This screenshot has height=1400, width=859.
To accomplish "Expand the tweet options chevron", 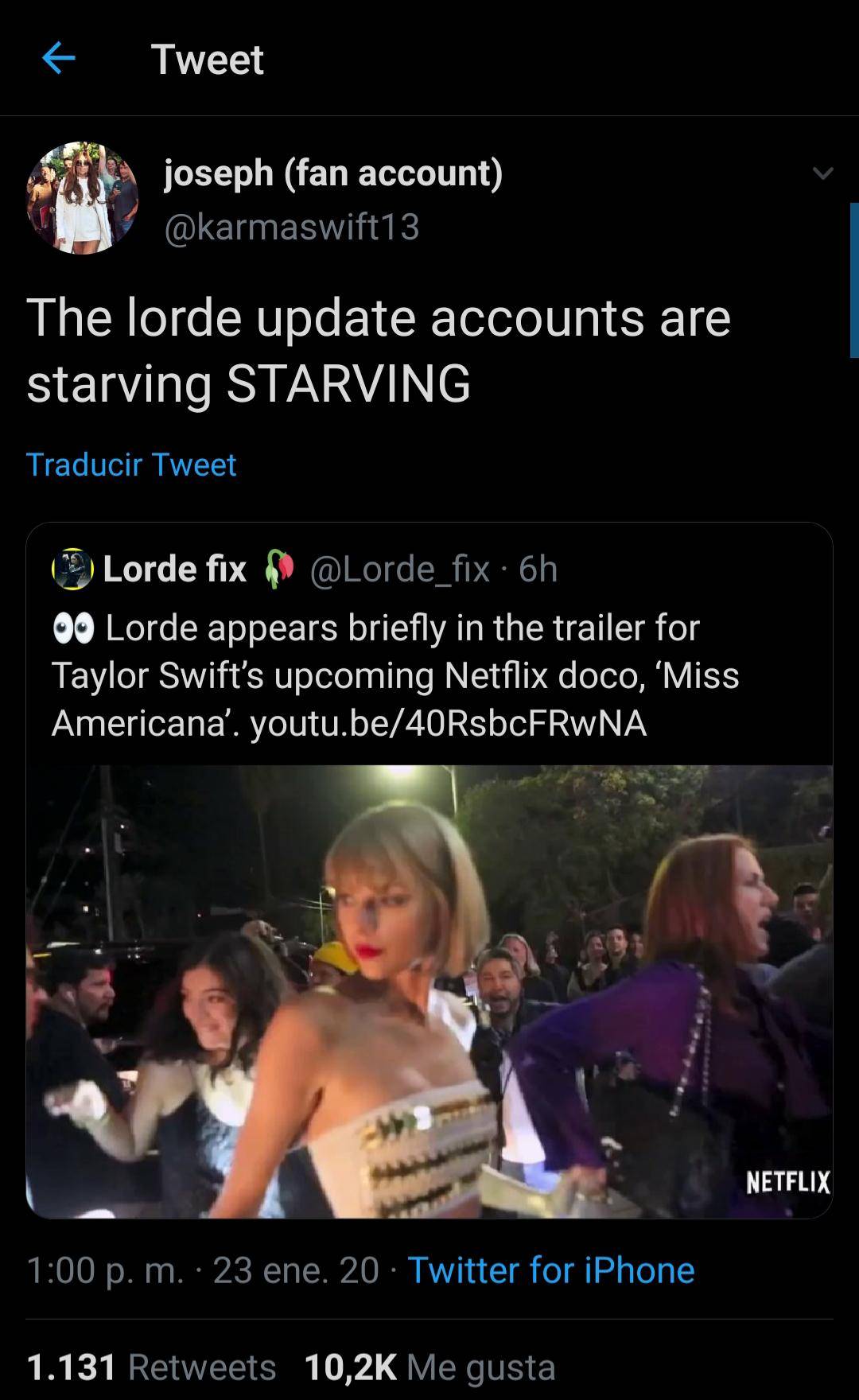I will (822, 173).
